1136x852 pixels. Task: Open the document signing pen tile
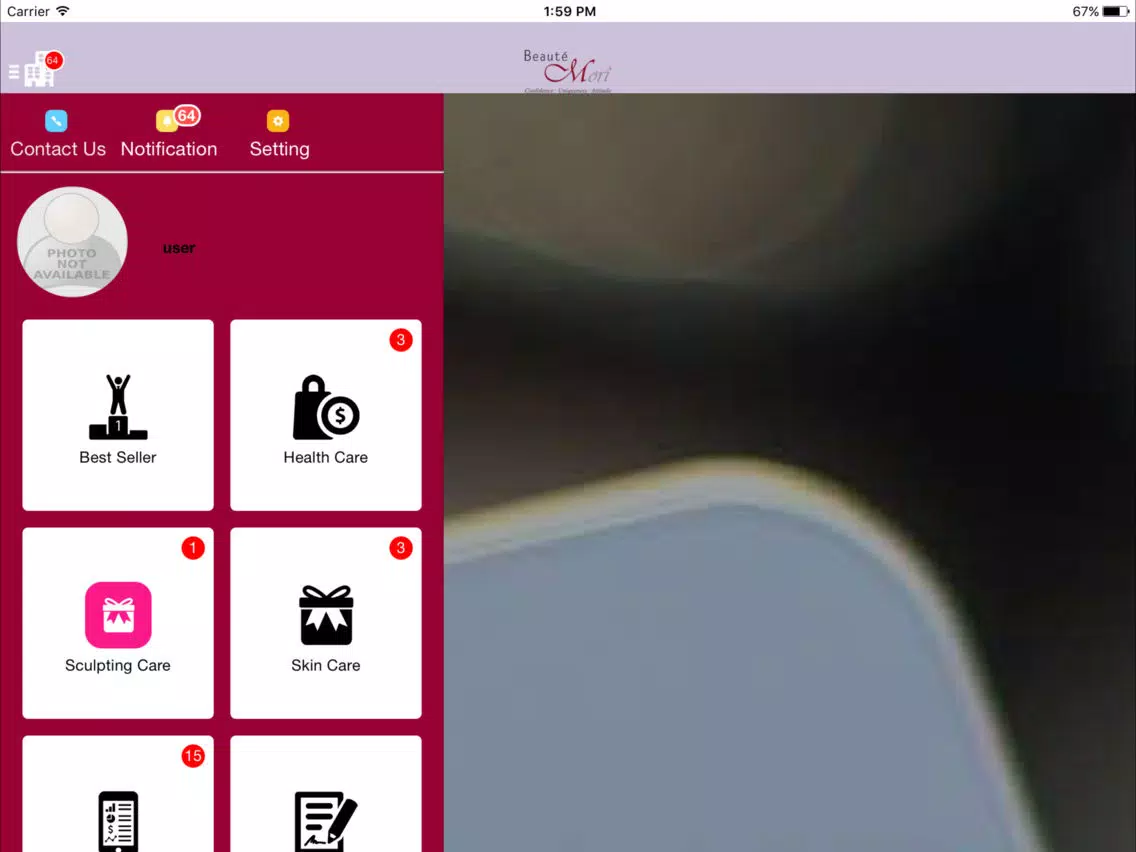pyautogui.click(x=326, y=794)
